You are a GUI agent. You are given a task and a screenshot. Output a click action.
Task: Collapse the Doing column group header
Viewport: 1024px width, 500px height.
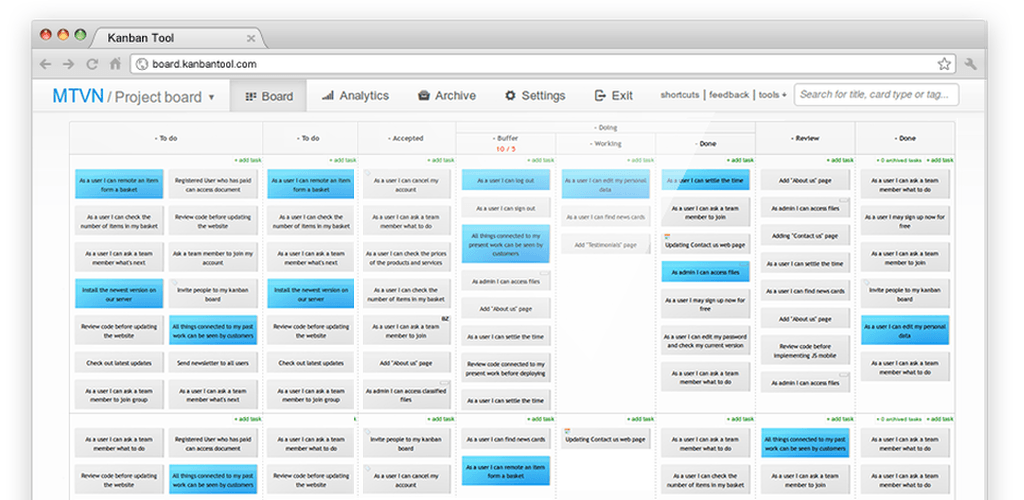tap(605, 127)
